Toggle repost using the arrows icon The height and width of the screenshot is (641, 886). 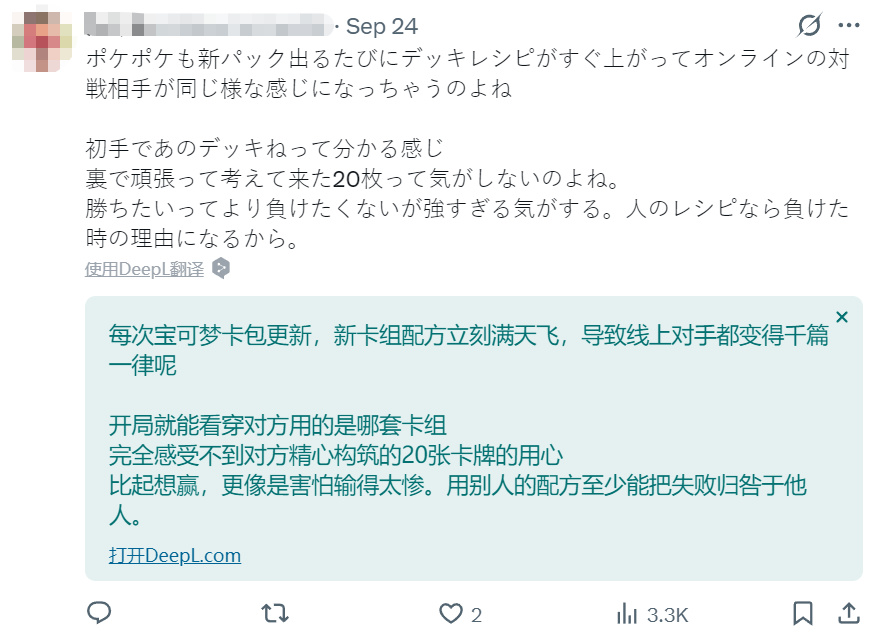(x=274, y=612)
